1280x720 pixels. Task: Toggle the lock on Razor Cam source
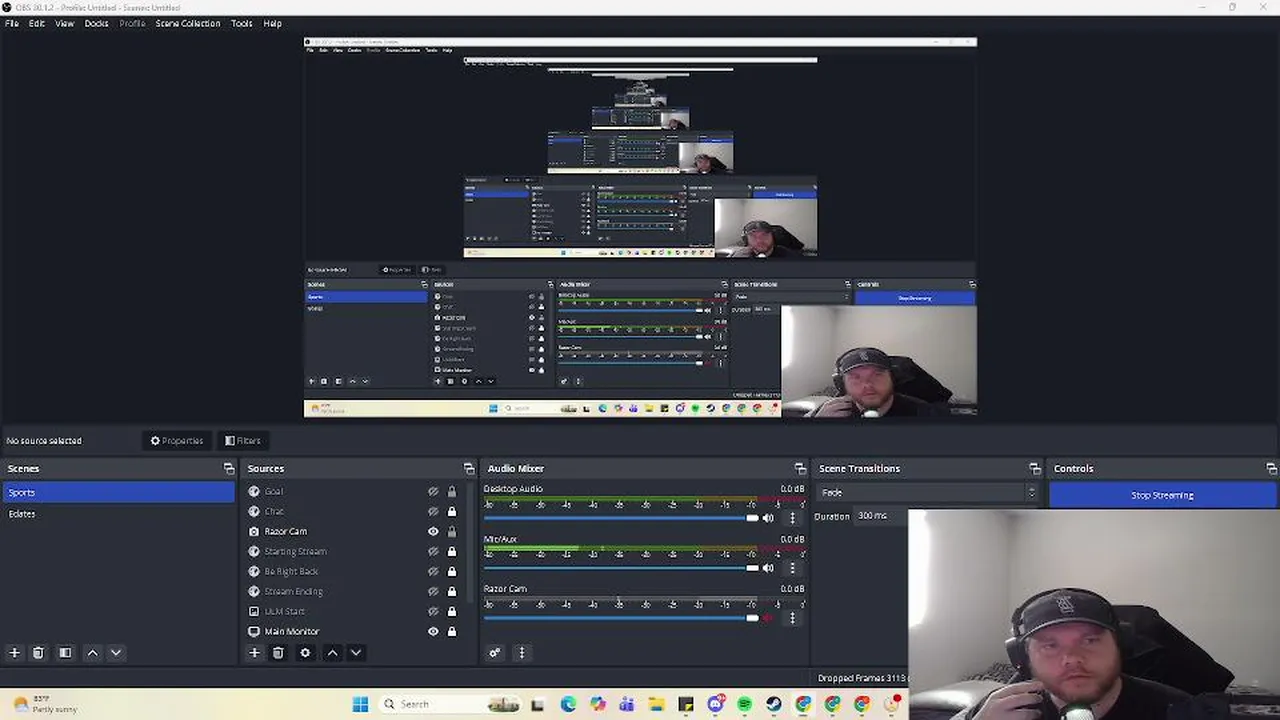pyautogui.click(x=452, y=531)
